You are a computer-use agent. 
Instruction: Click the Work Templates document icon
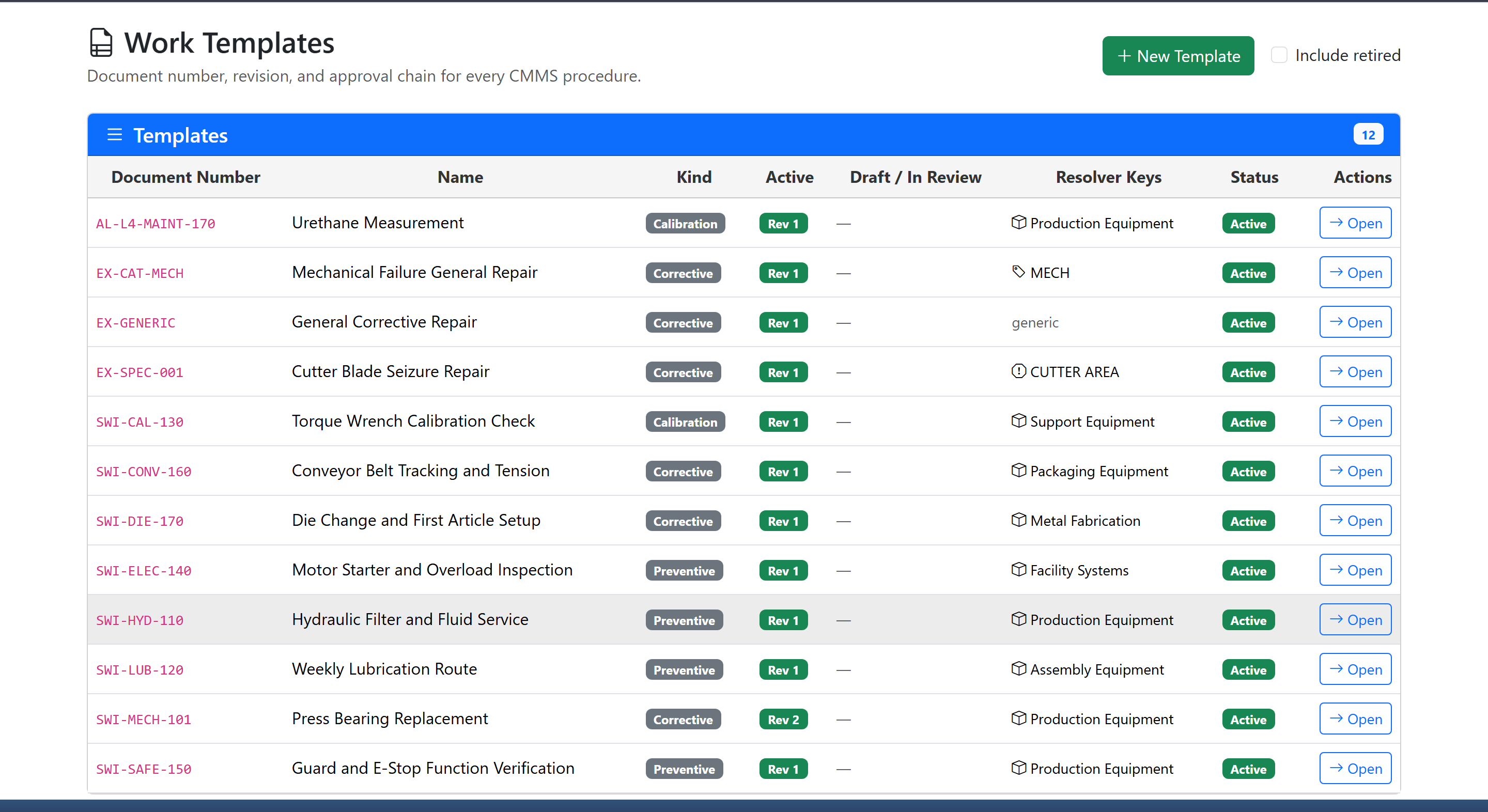pyautogui.click(x=101, y=43)
